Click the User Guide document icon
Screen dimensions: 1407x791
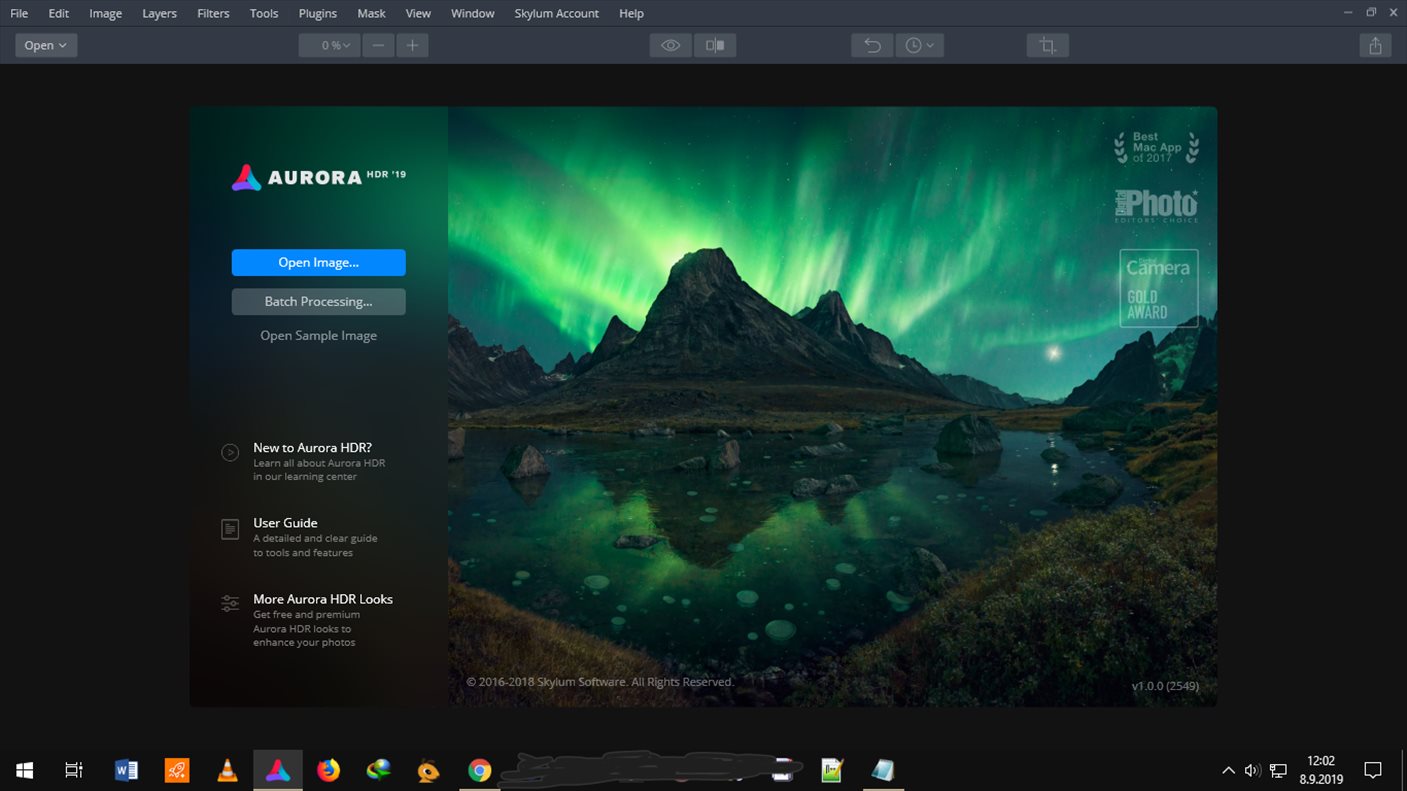tap(230, 529)
